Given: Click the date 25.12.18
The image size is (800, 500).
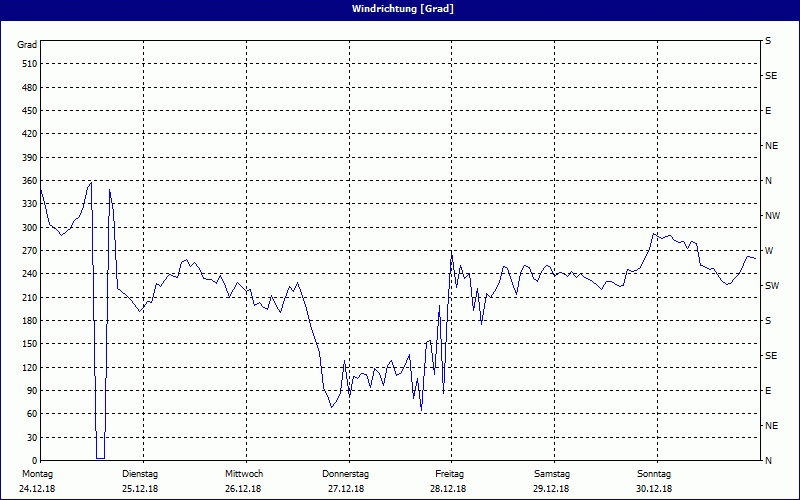Looking at the screenshot, I should pyautogui.click(x=140, y=489).
